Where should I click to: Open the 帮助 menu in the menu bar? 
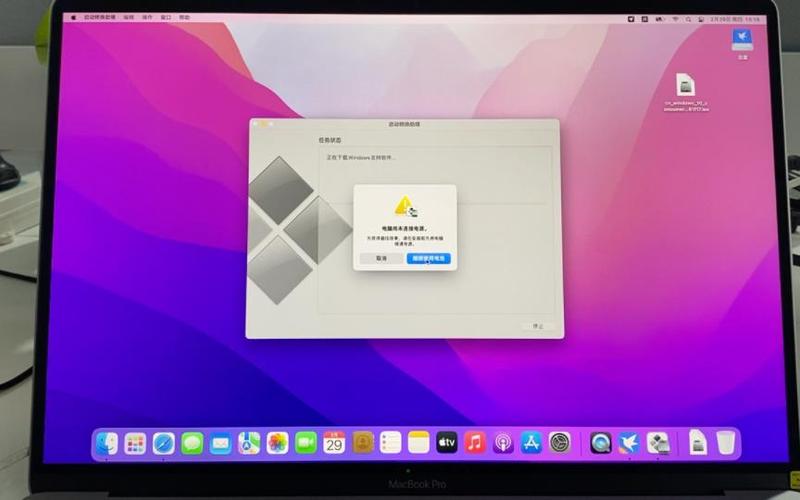[184, 17]
